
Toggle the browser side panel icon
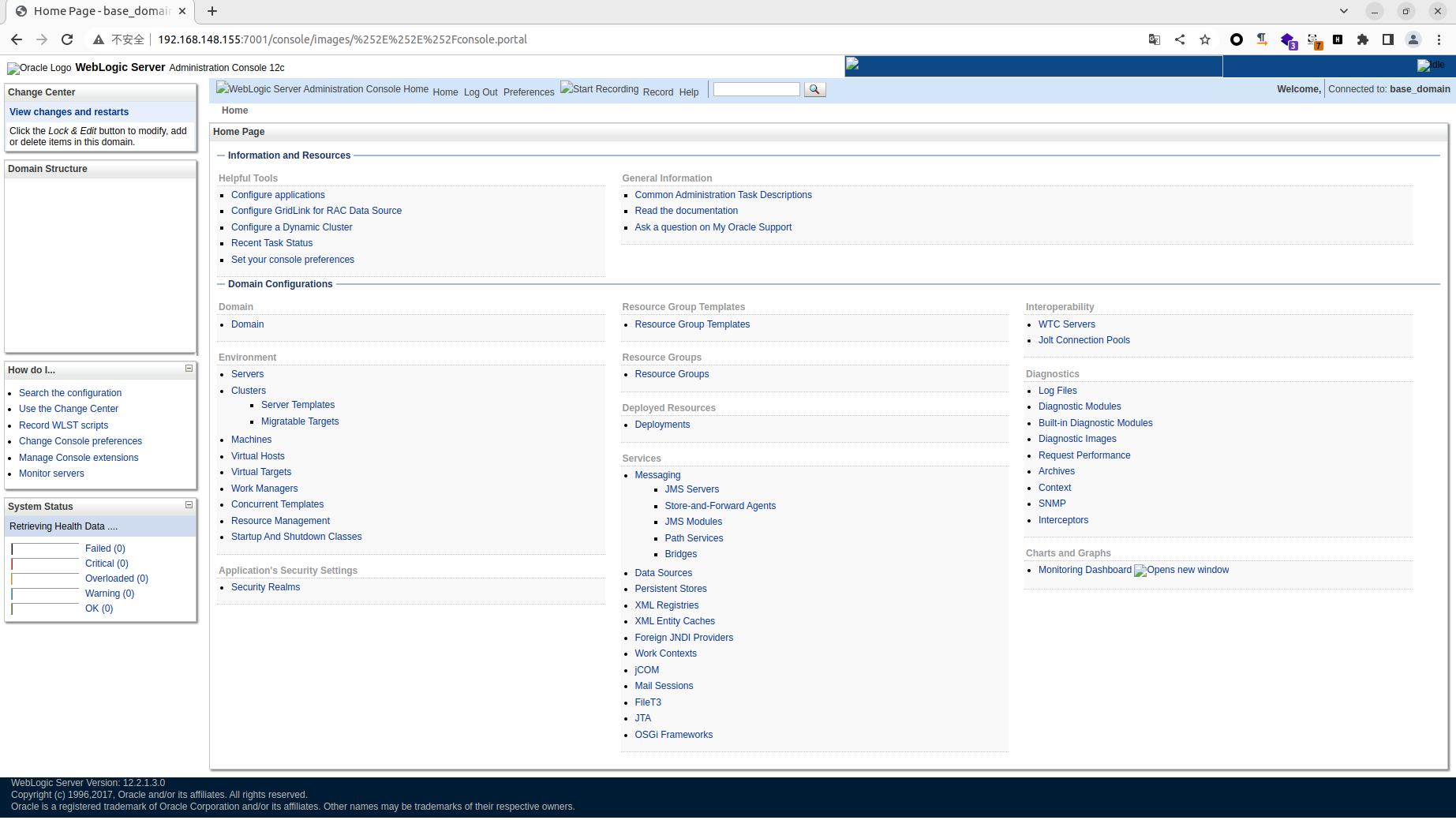(x=1388, y=39)
